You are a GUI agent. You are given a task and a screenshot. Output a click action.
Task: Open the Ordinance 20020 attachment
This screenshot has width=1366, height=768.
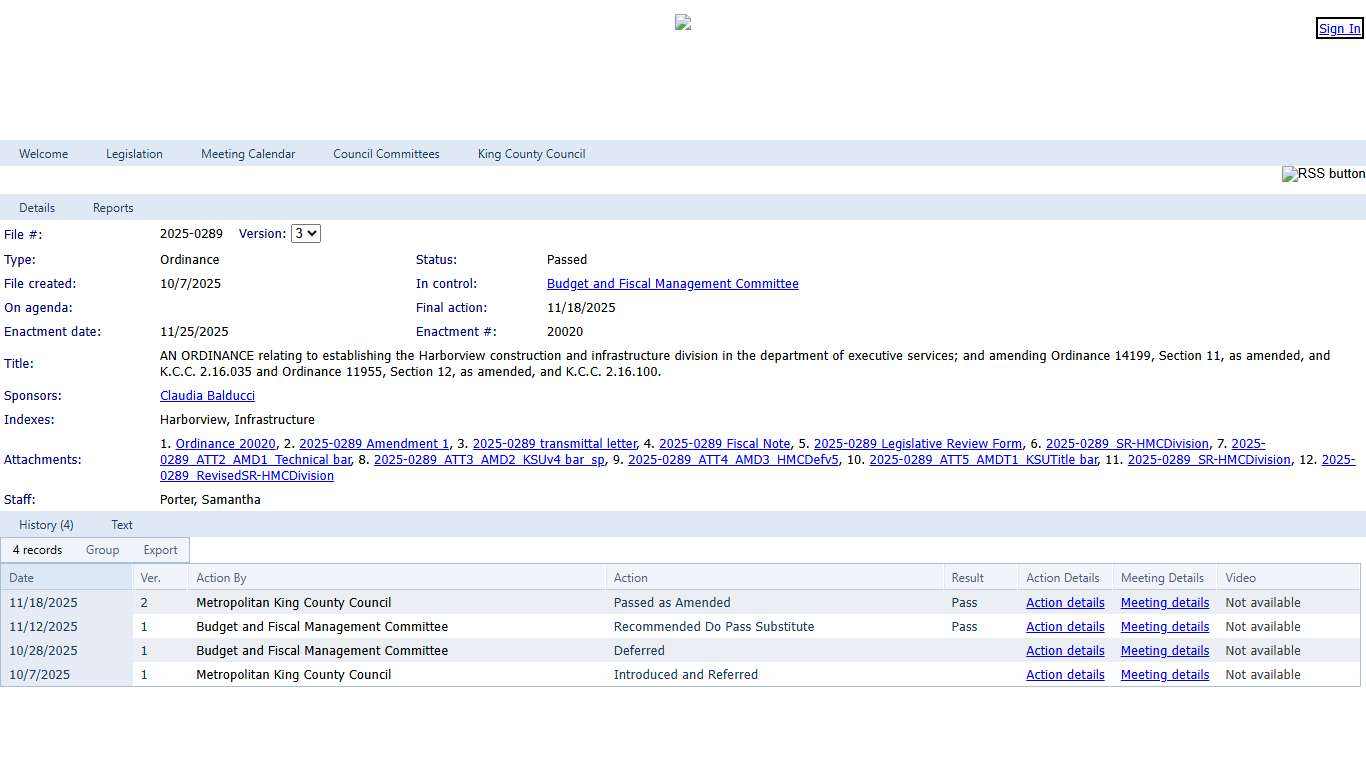(225, 444)
